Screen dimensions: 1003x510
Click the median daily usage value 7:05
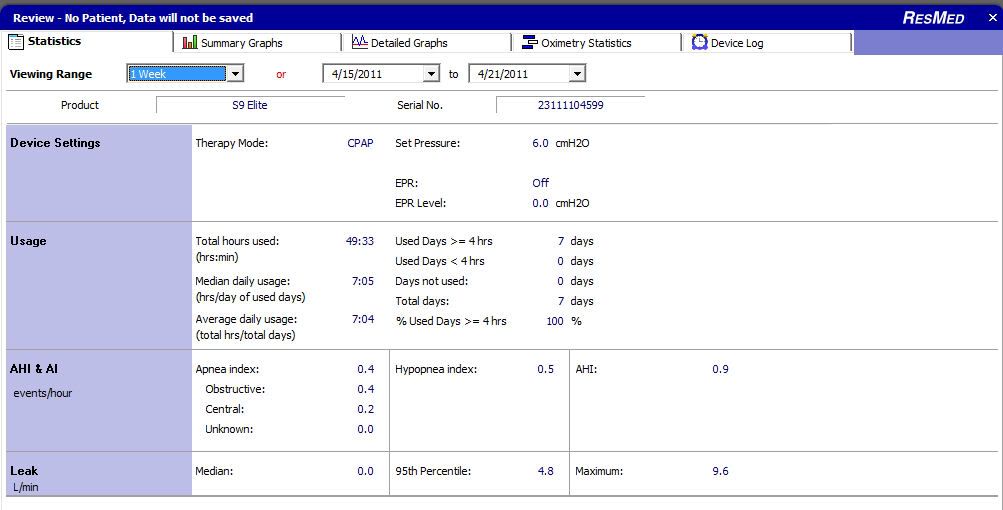pyautogui.click(x=363, y=281)
